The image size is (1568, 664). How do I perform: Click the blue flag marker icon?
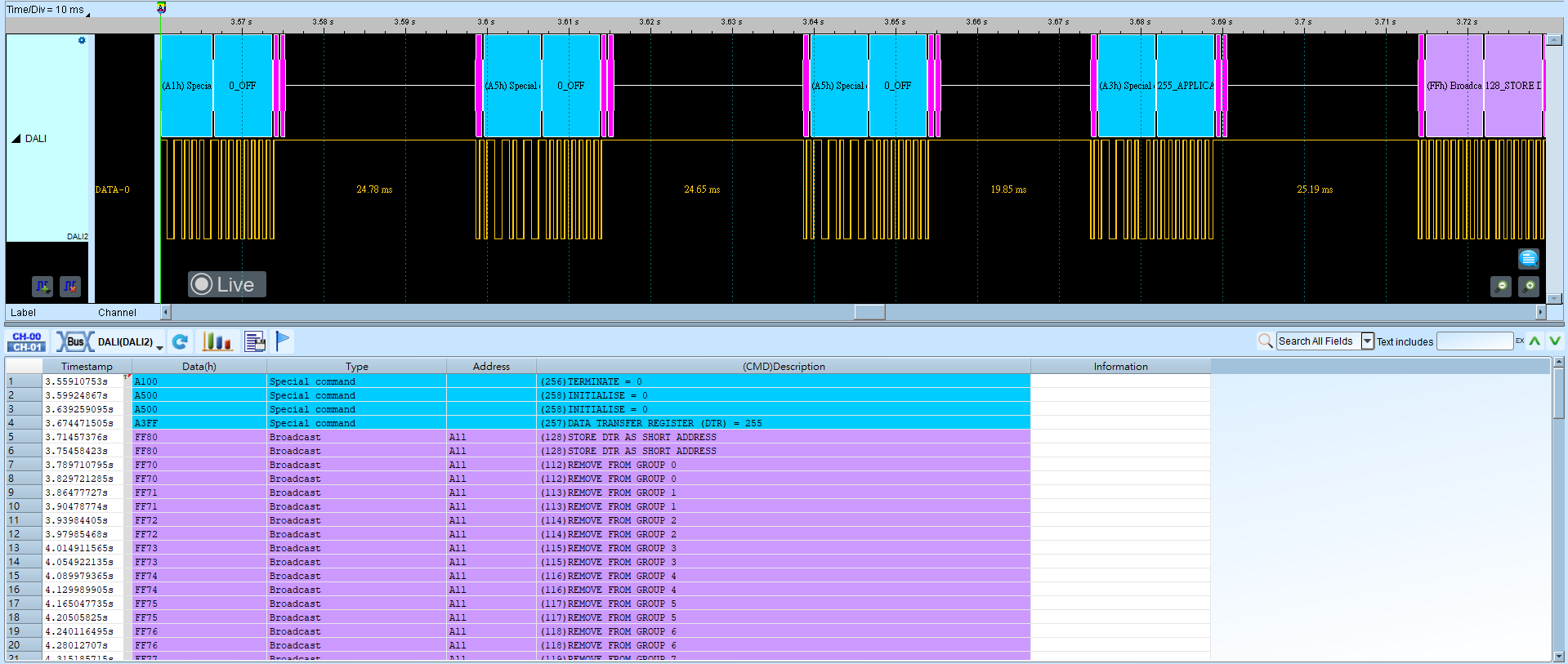(283, 341)
